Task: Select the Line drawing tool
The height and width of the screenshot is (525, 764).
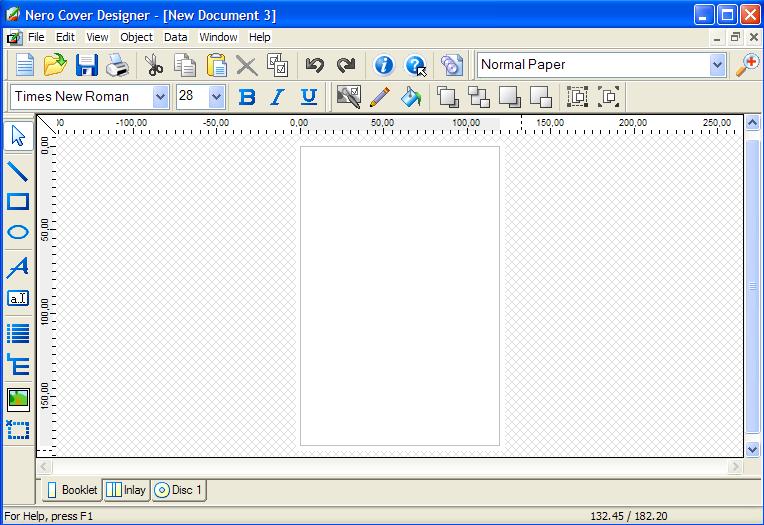Action: 18,170
